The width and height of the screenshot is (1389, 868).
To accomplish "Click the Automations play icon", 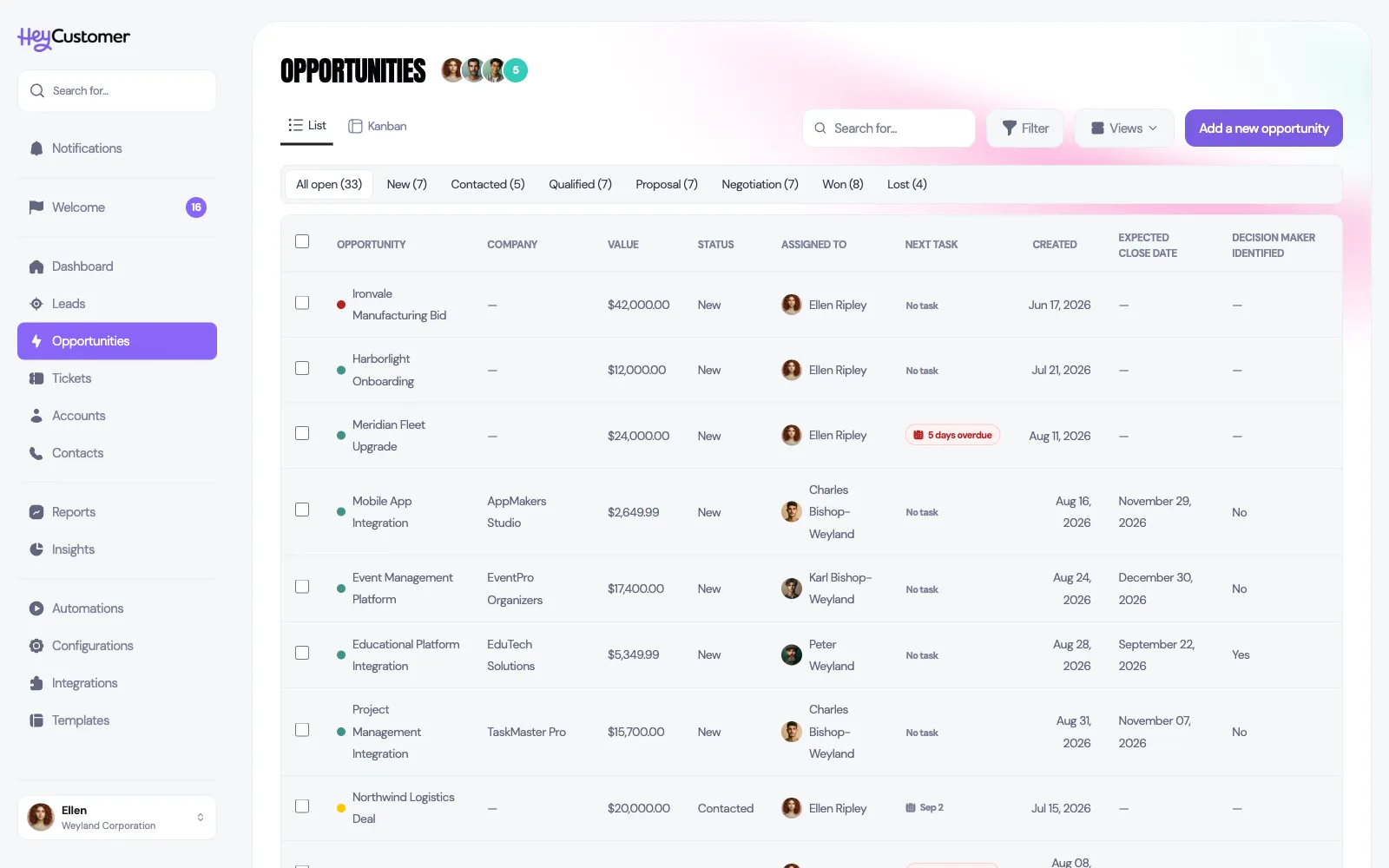I will pyautogui.click(x=36, y=608).
